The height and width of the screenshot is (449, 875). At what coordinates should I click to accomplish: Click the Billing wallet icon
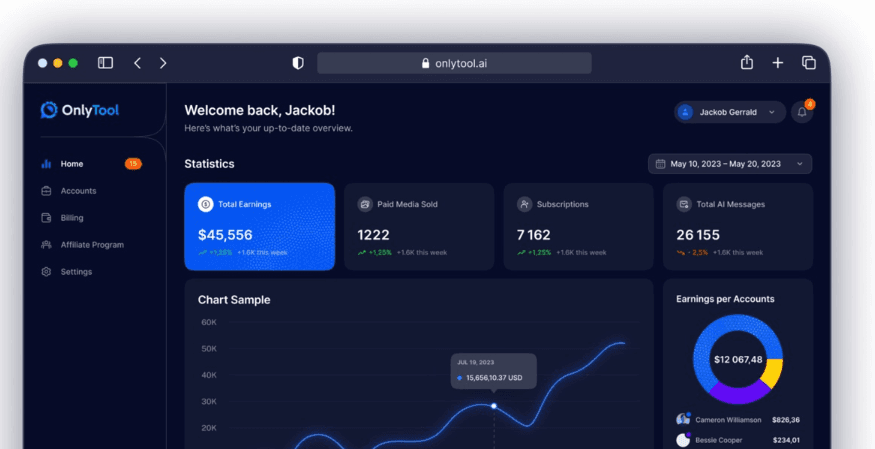click(46, 218)
